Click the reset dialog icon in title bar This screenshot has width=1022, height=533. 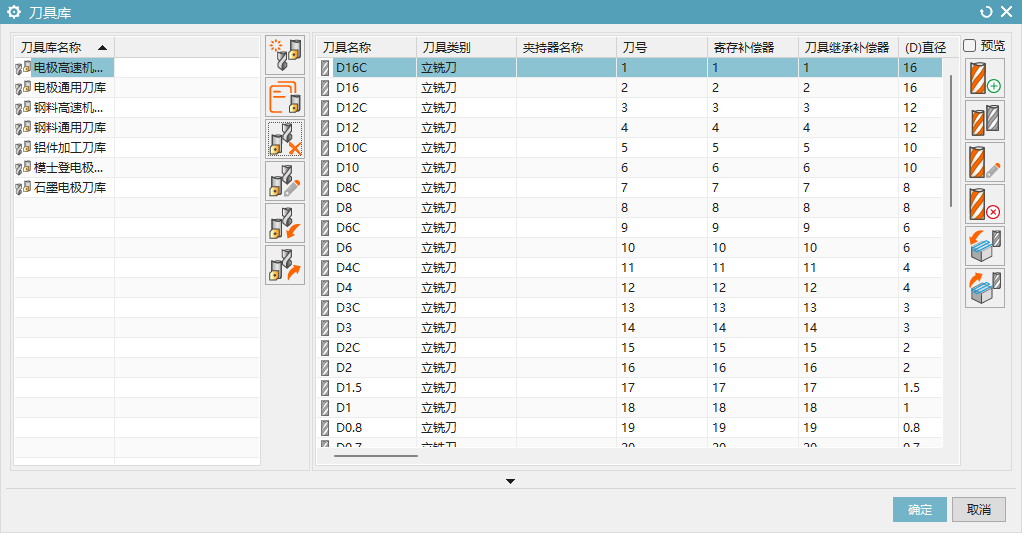(x=986, y=12)
